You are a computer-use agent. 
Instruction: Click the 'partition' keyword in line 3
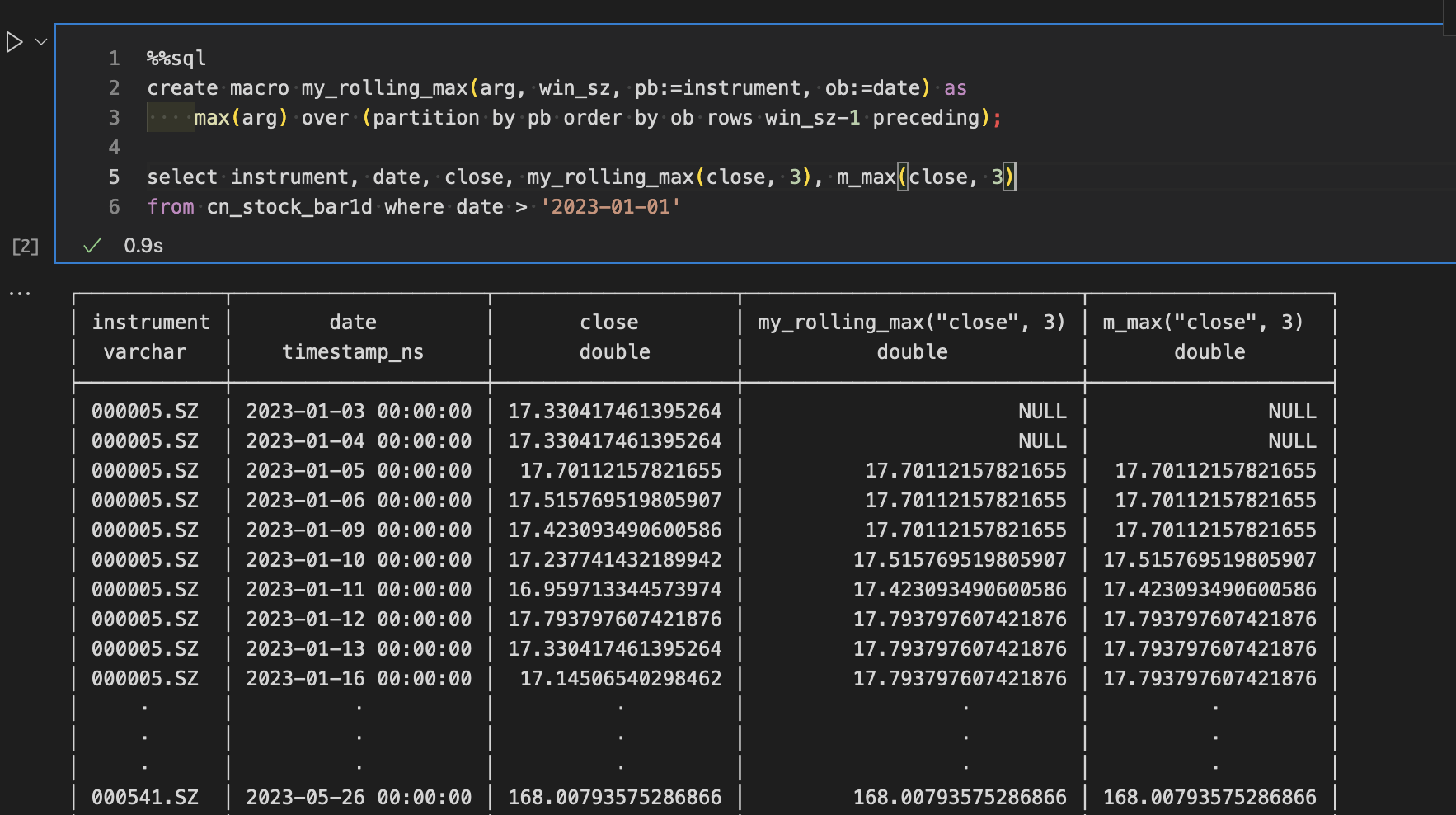pos(425,118)
